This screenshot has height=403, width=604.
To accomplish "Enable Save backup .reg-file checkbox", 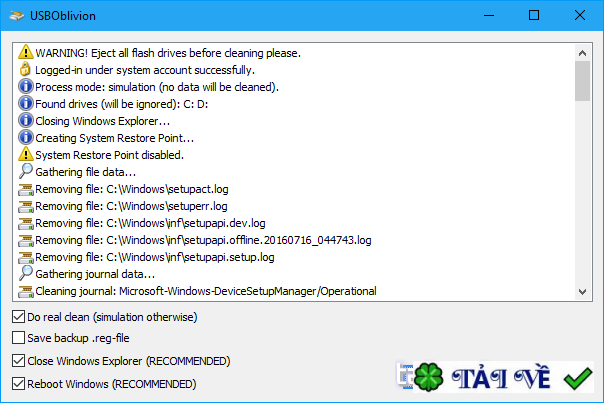I will (18, 338).
